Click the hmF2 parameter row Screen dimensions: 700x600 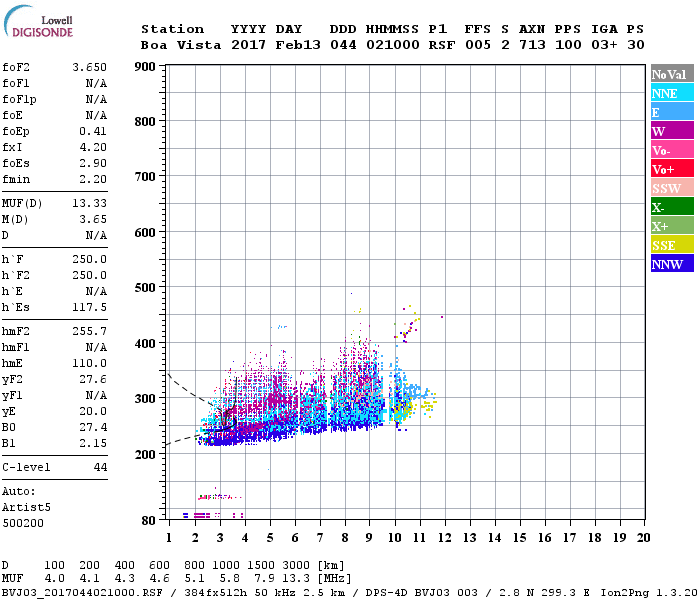(54, 331)
